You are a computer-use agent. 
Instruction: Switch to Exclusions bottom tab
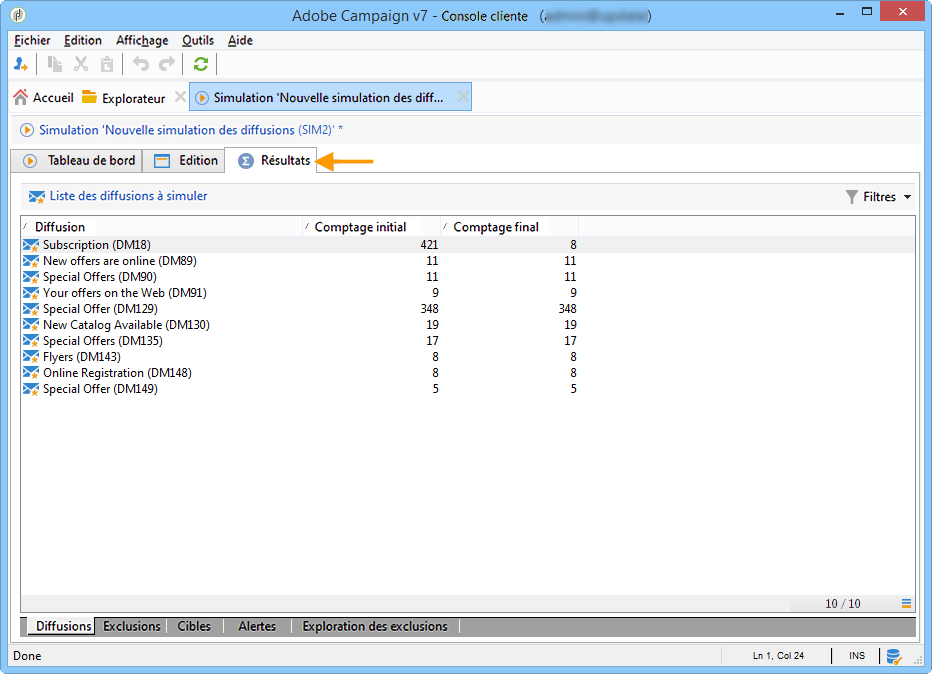click(x=131, y=627)
